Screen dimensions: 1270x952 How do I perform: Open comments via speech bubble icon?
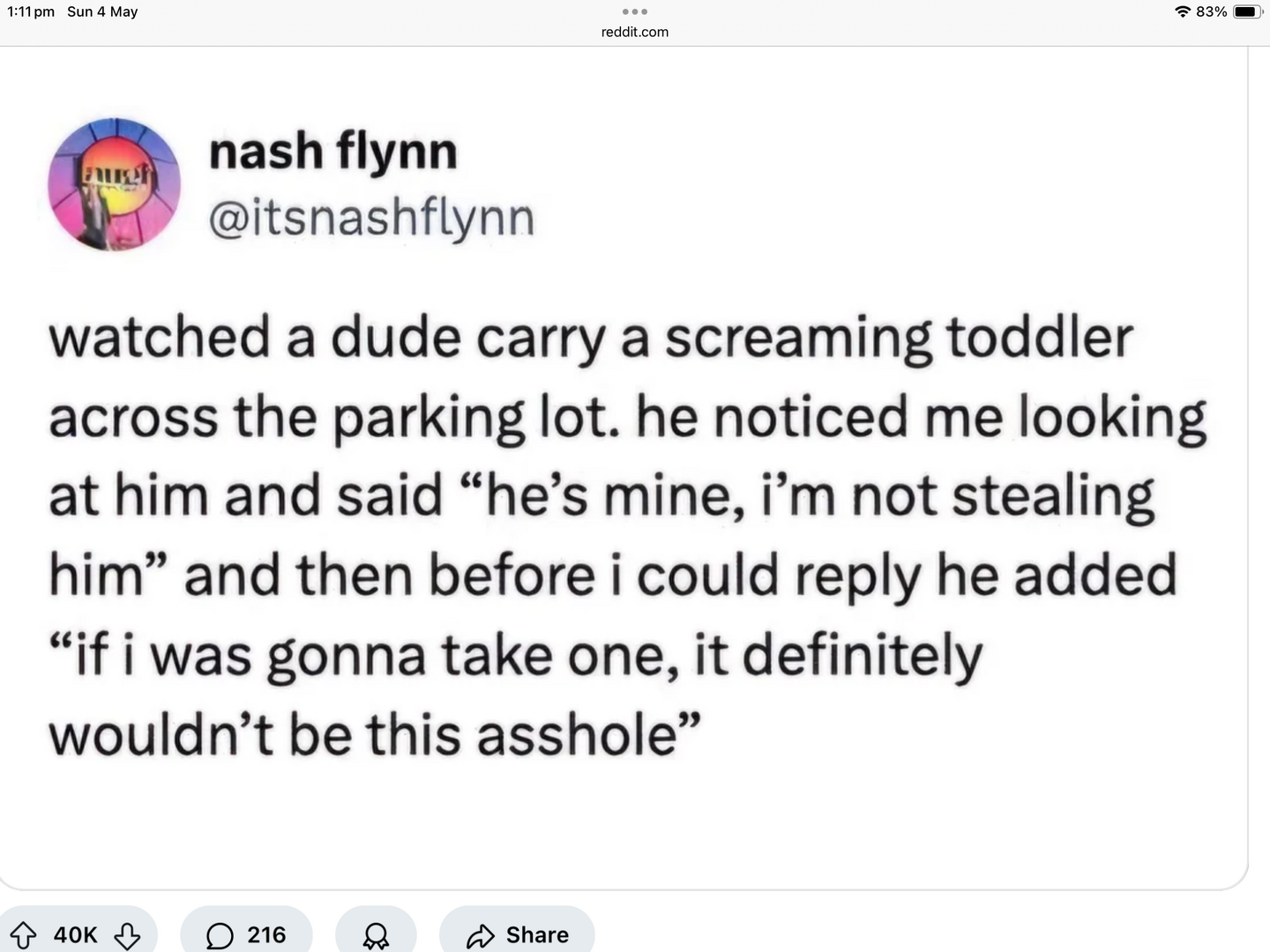(220, 935)
